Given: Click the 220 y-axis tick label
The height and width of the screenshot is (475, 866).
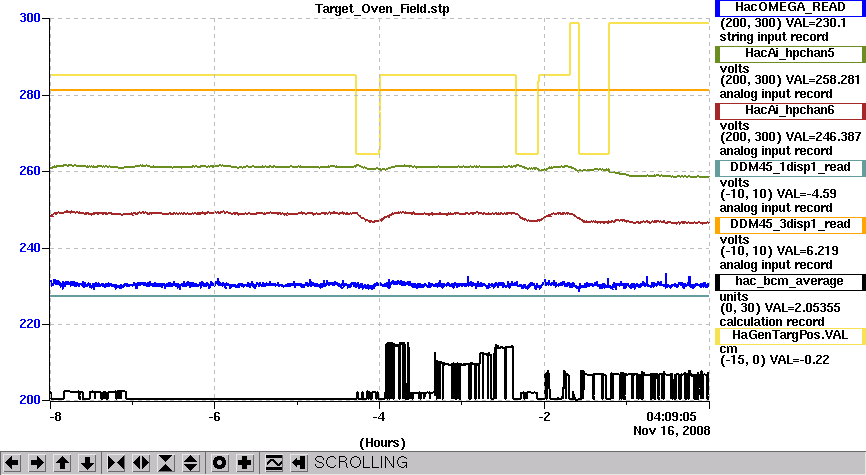Looking at the screenshot, I should point(30,324).
